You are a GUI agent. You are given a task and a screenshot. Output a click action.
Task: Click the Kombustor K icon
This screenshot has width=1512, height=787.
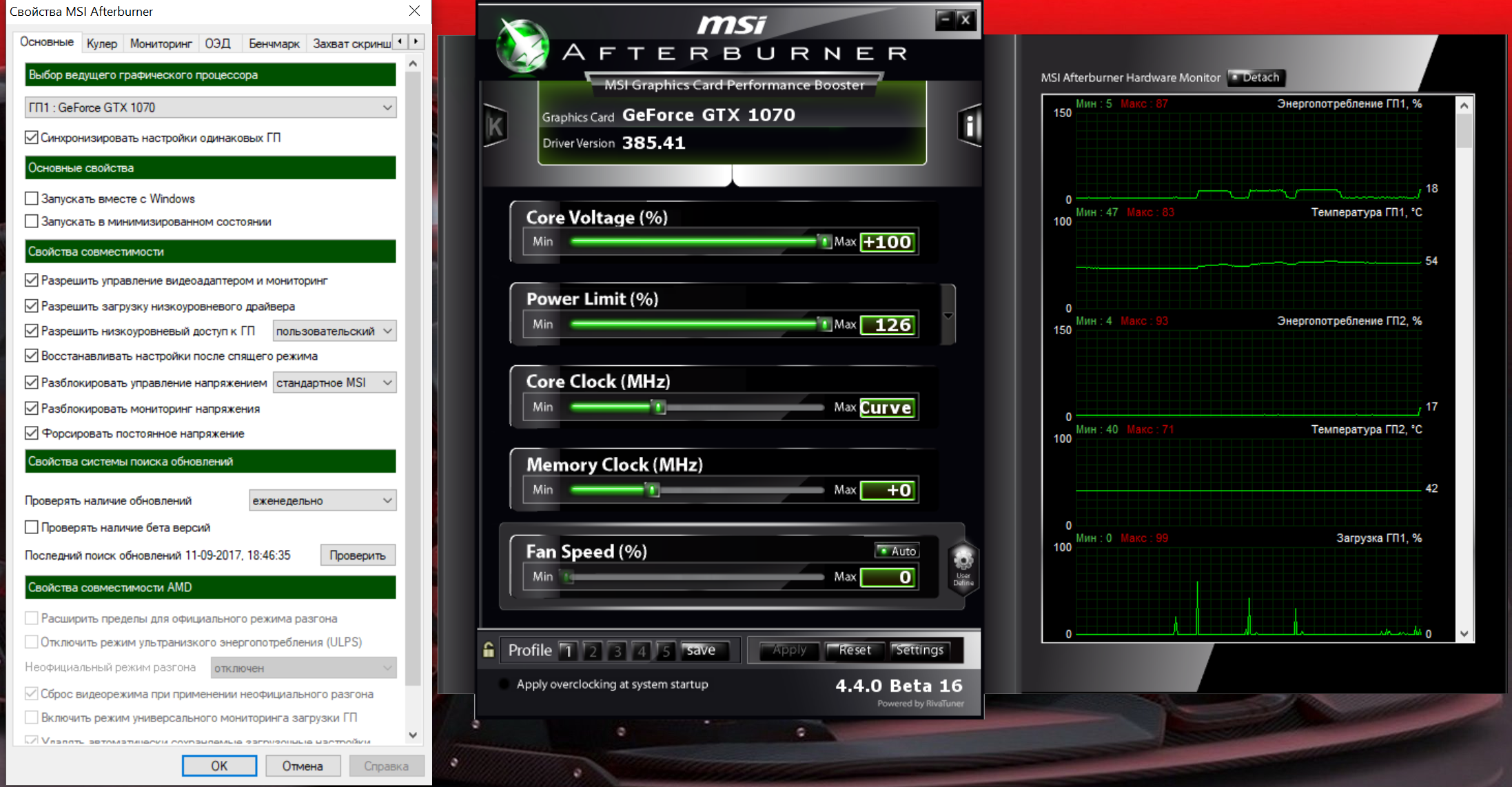(x=495, y=125)
